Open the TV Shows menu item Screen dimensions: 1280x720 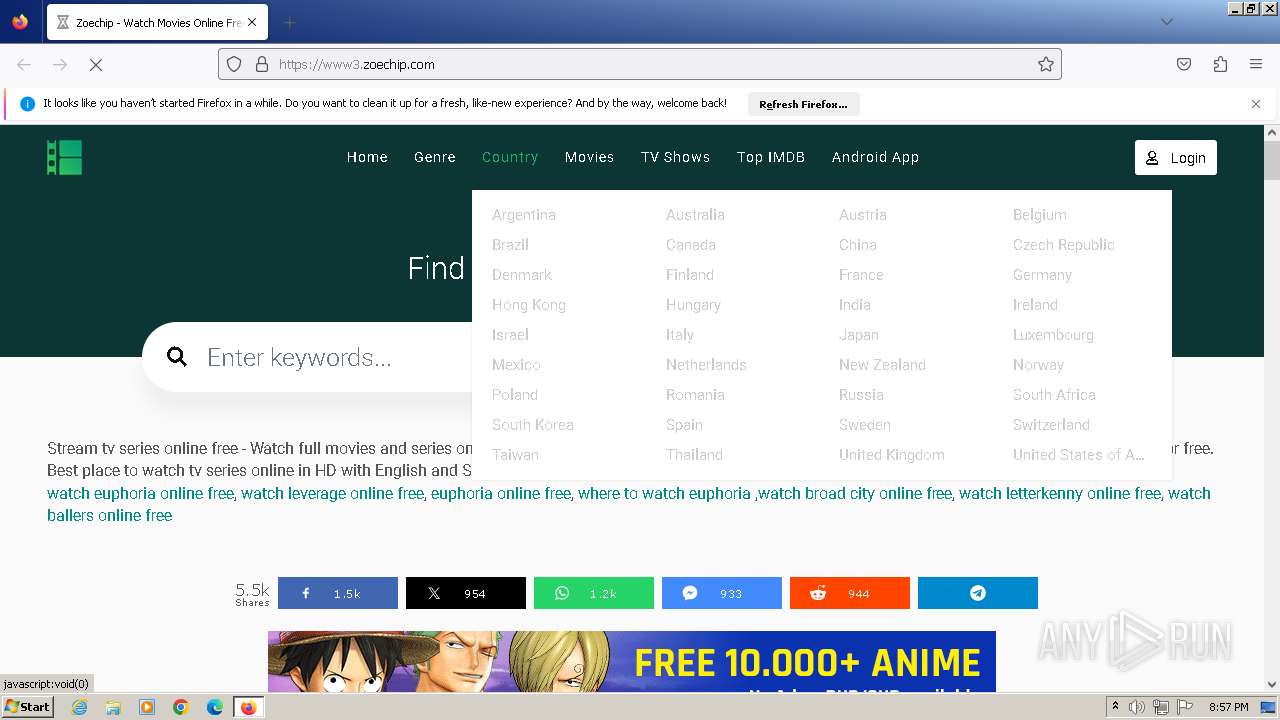[x=676, y=157]
